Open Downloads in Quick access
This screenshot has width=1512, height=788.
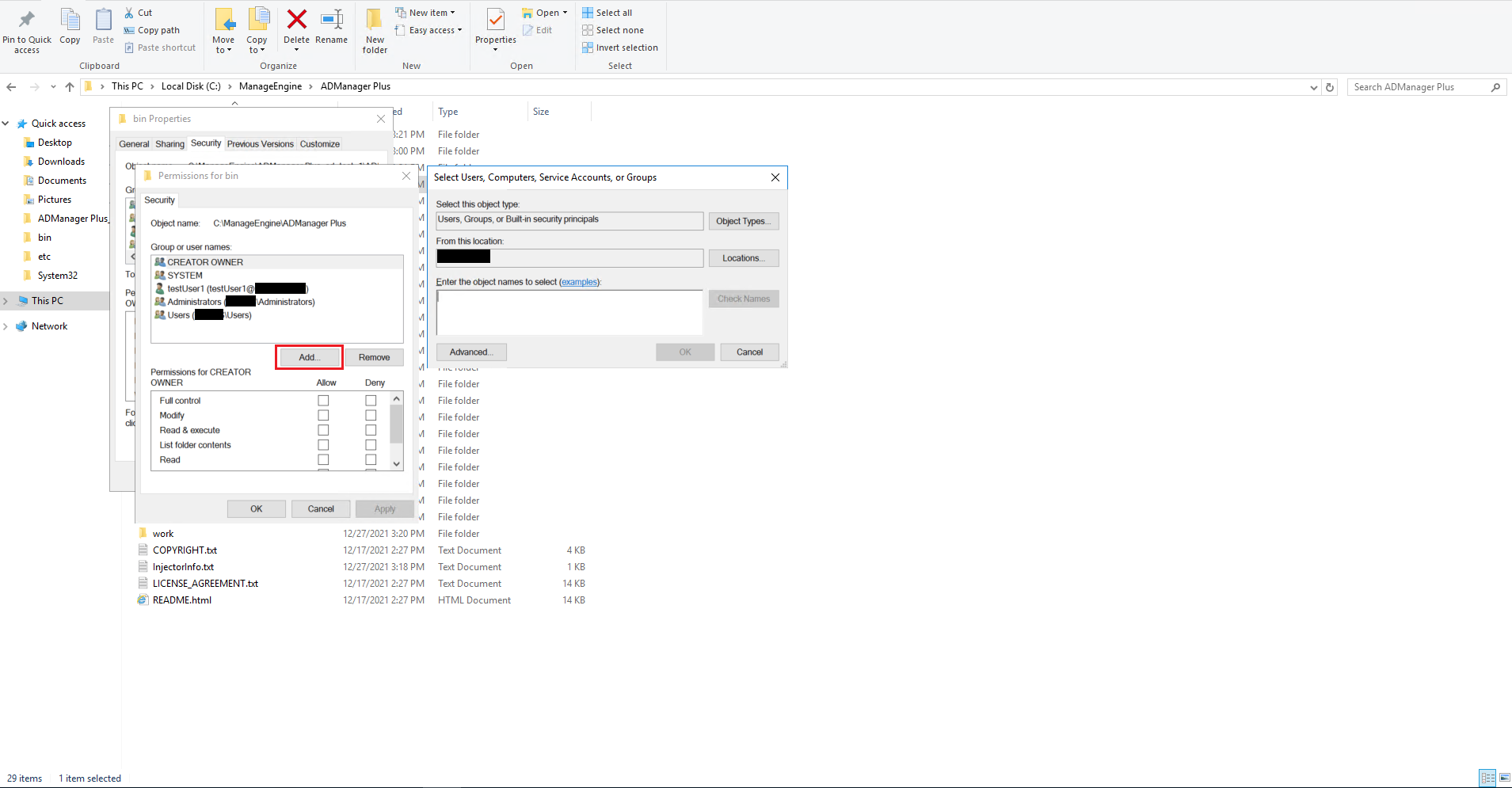click(61, 162)
